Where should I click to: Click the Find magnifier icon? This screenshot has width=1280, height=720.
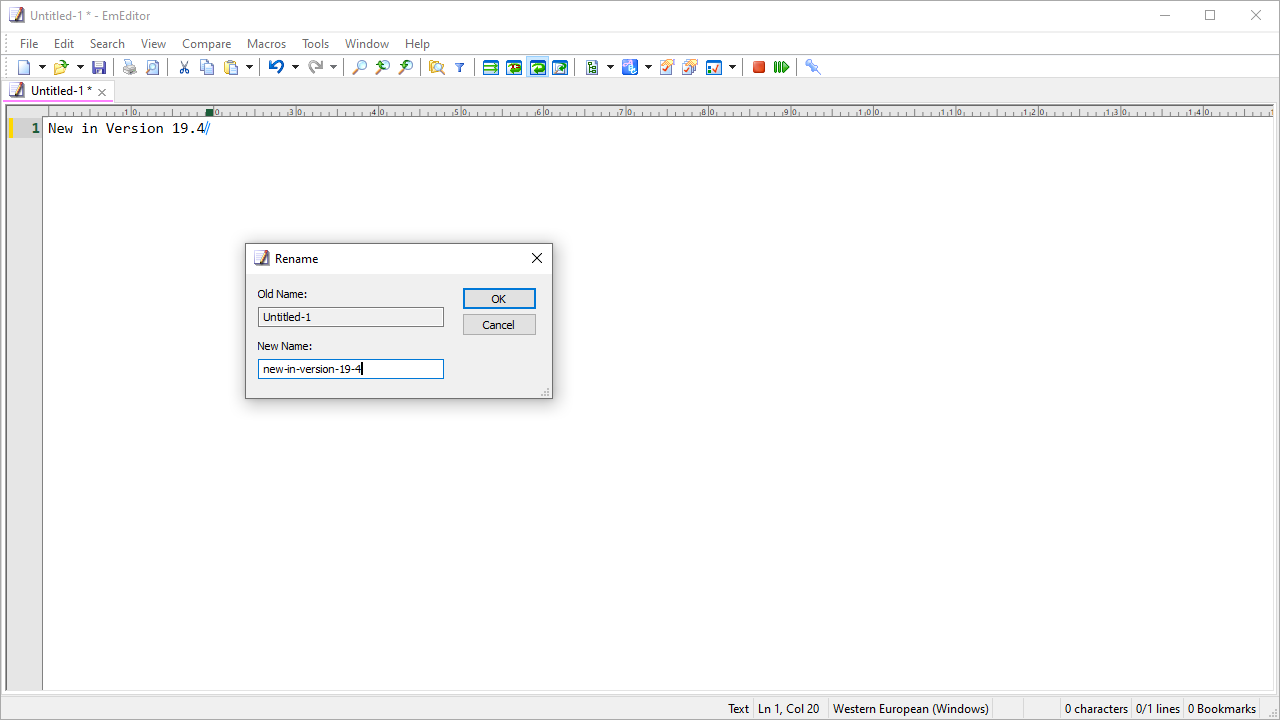click(x=360, y=67)
